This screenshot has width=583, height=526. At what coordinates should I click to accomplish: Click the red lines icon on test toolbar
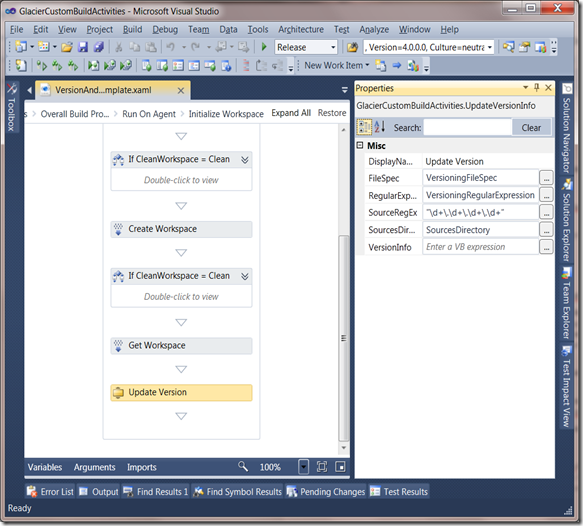(x=246, y=66)
